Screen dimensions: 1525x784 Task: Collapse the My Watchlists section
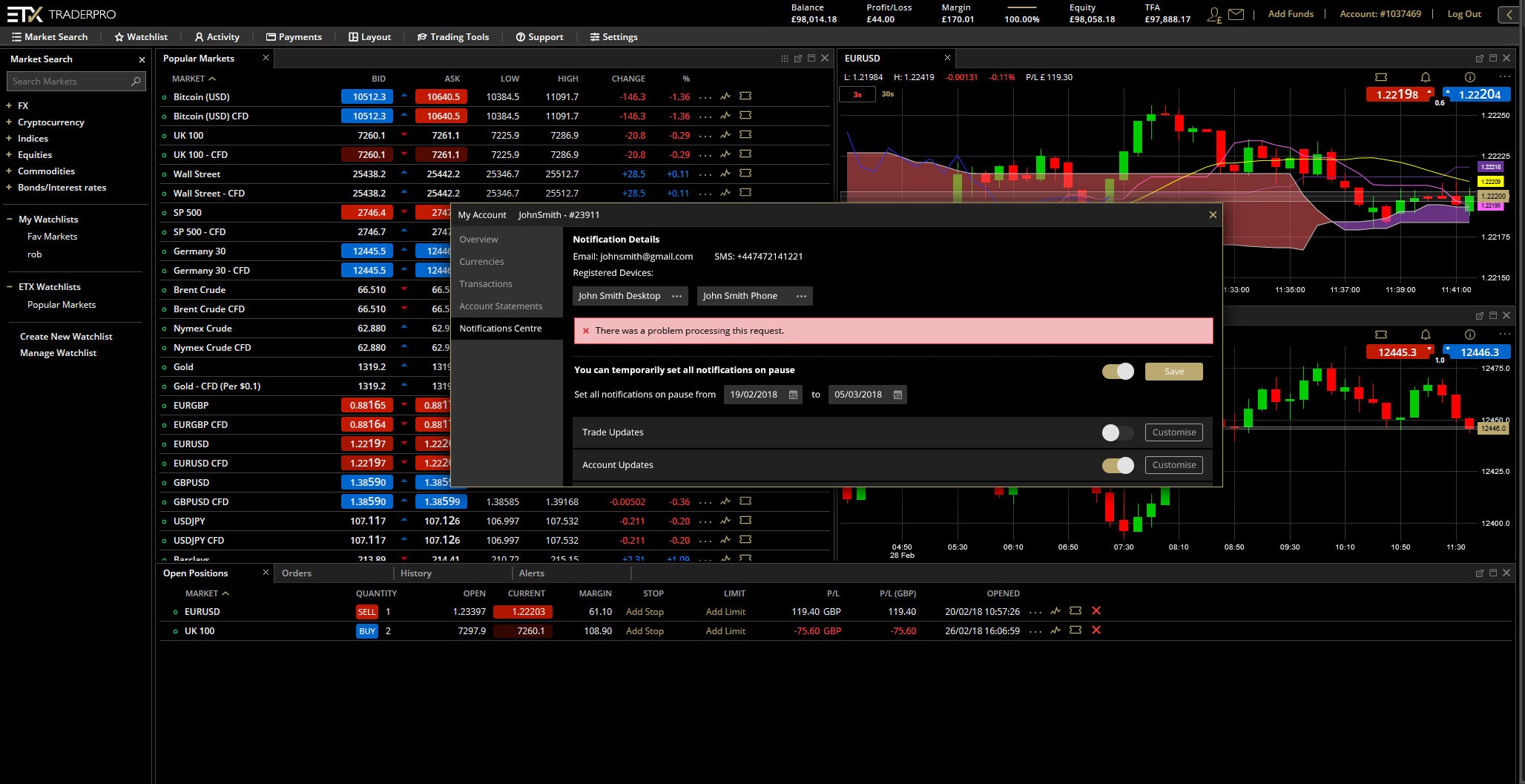10,220
